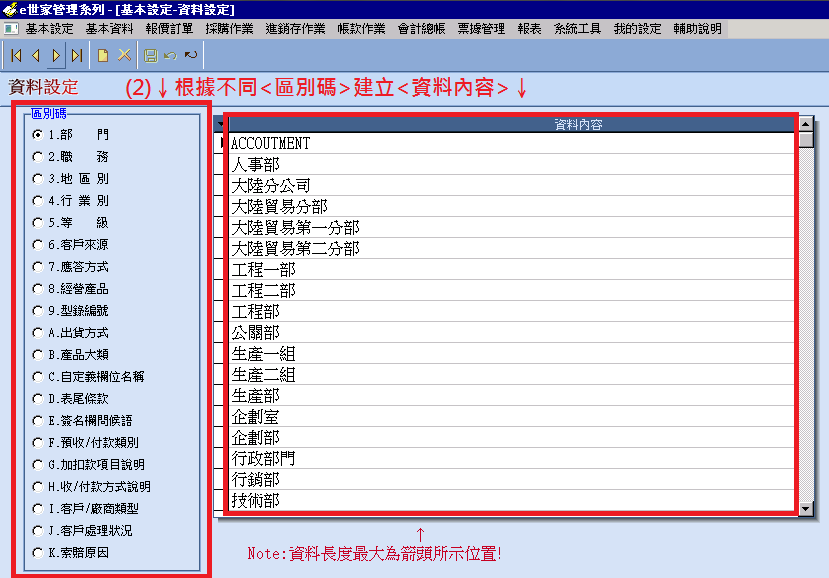Jump to the last record

pos(76,55)
